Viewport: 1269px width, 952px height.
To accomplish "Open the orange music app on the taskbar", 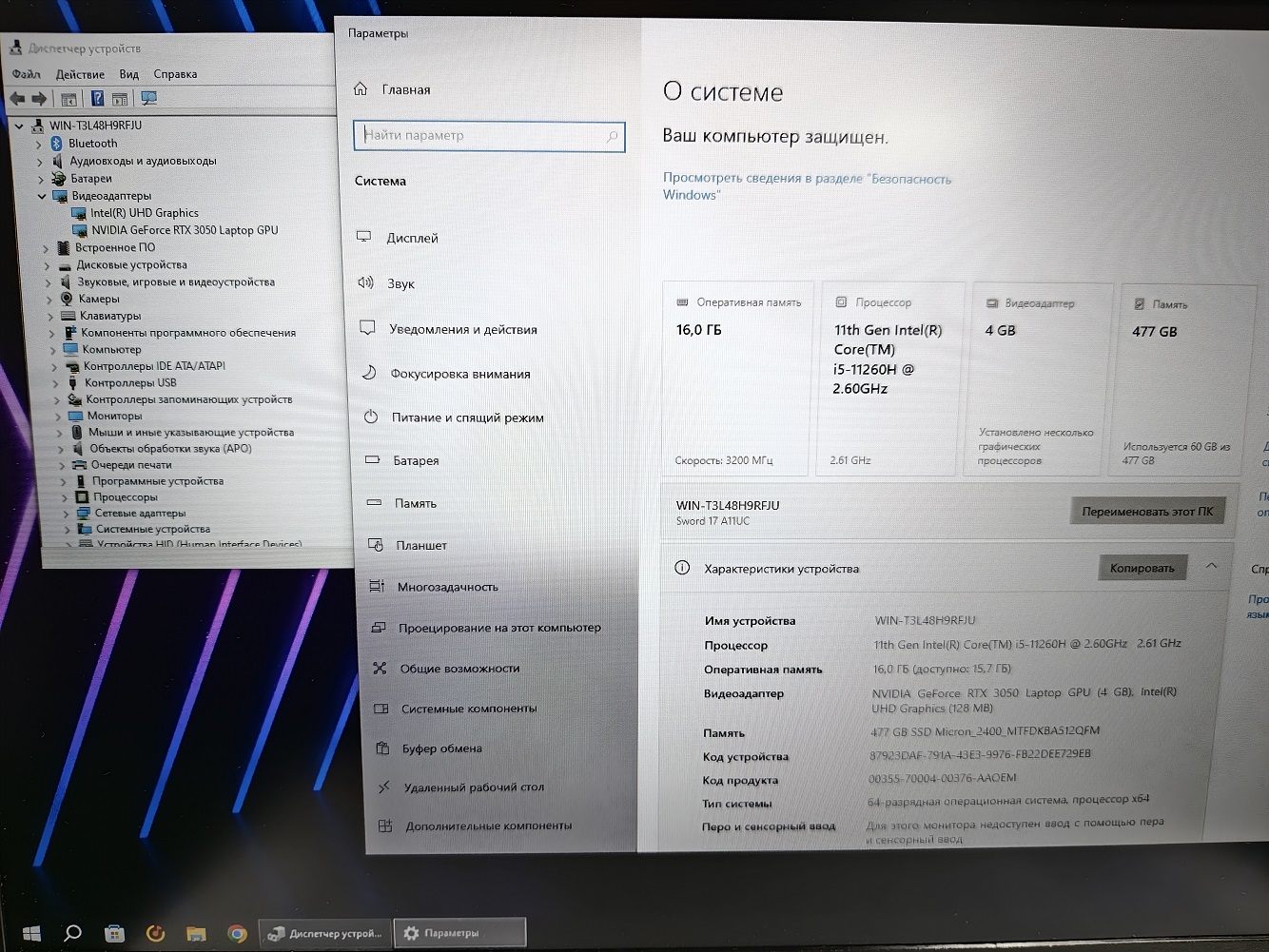I will point(155,934).
